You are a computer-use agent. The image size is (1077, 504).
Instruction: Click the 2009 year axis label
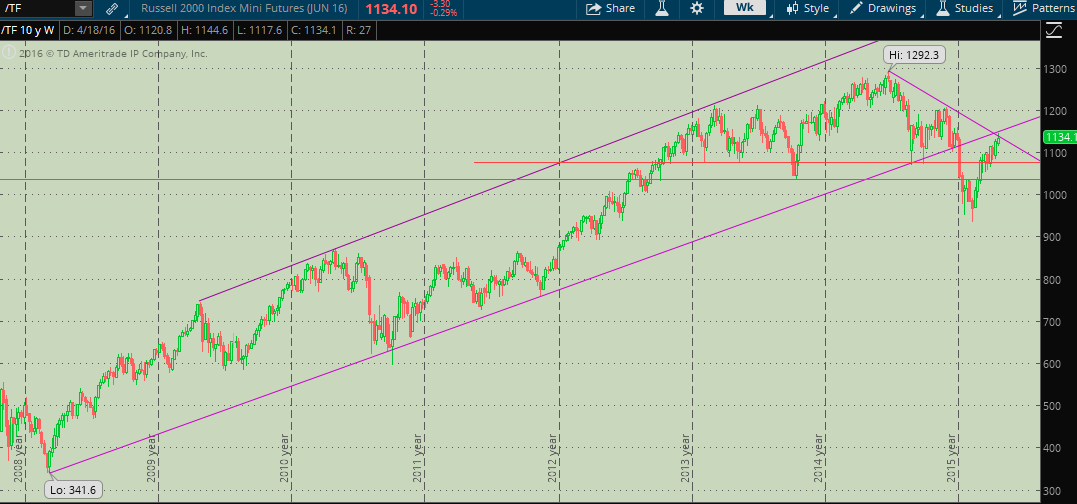coord(152,458)
